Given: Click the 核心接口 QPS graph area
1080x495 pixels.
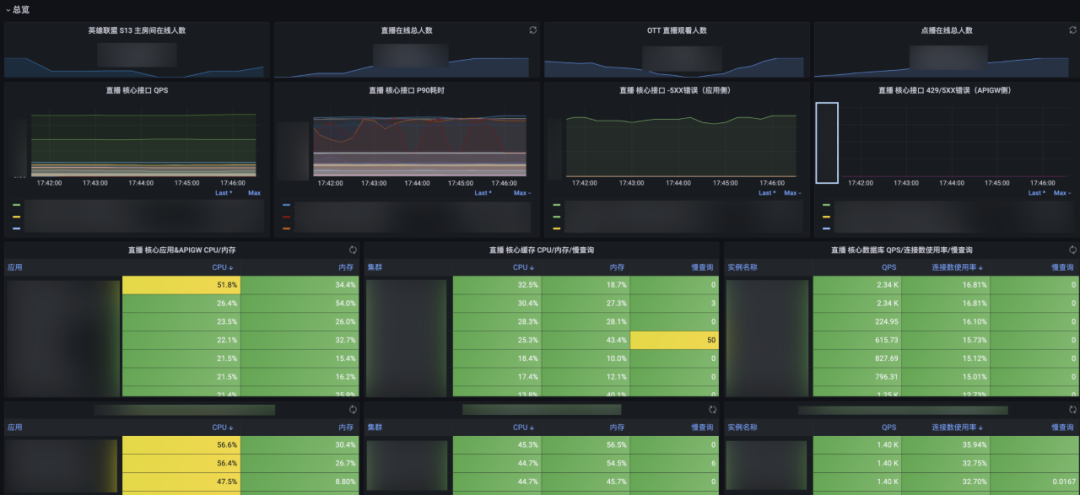Looking at the screenshot, I should click(x=143, y=145).
